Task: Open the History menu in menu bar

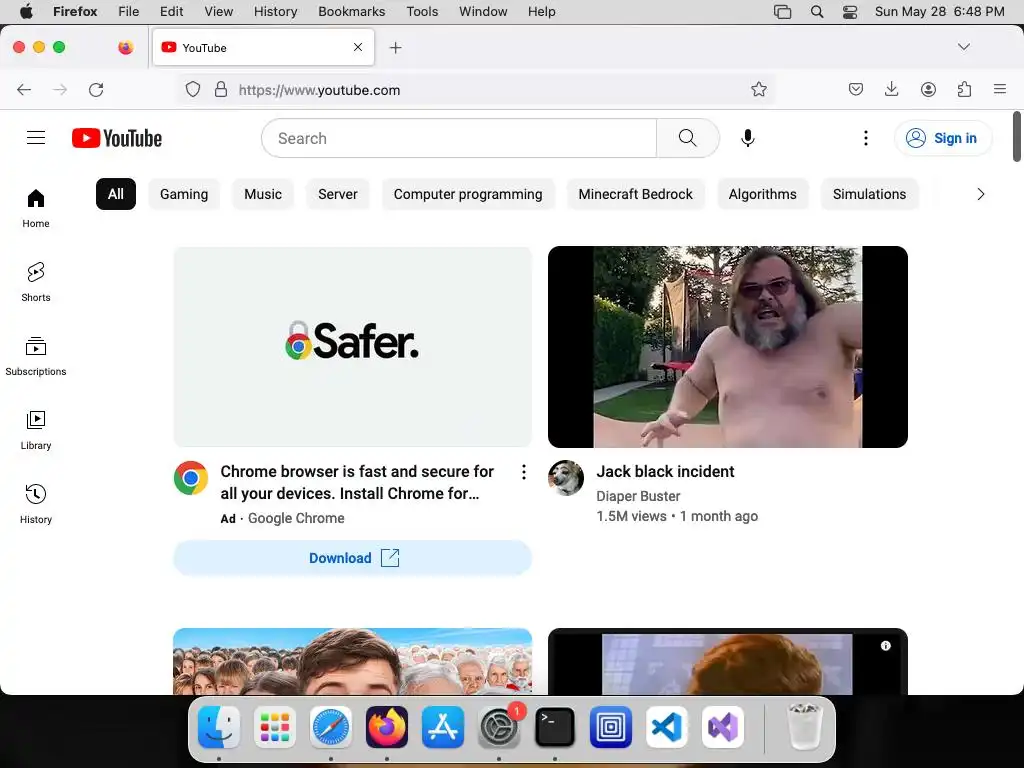Action: tap(276, 11)
